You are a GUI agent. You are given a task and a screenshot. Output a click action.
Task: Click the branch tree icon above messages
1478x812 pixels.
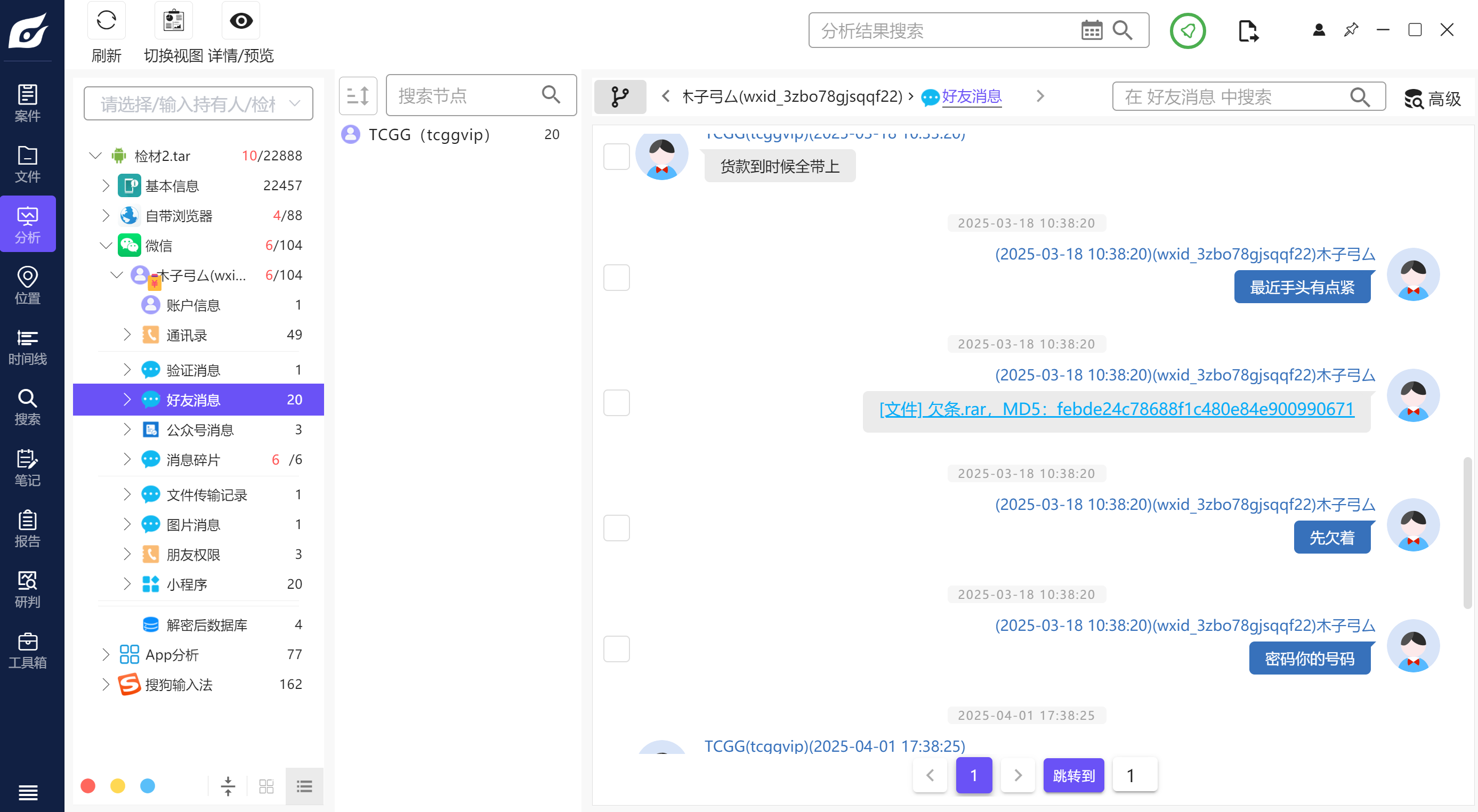(620, 96)
